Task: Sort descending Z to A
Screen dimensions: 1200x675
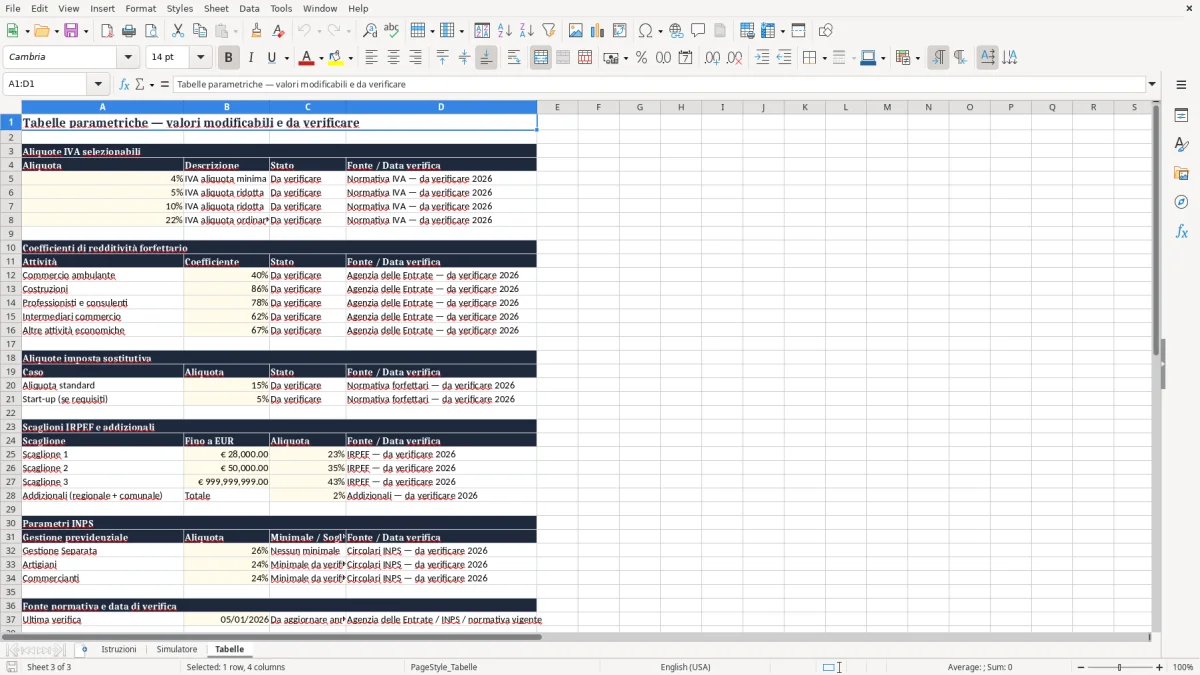Action: tap(527, 31)
